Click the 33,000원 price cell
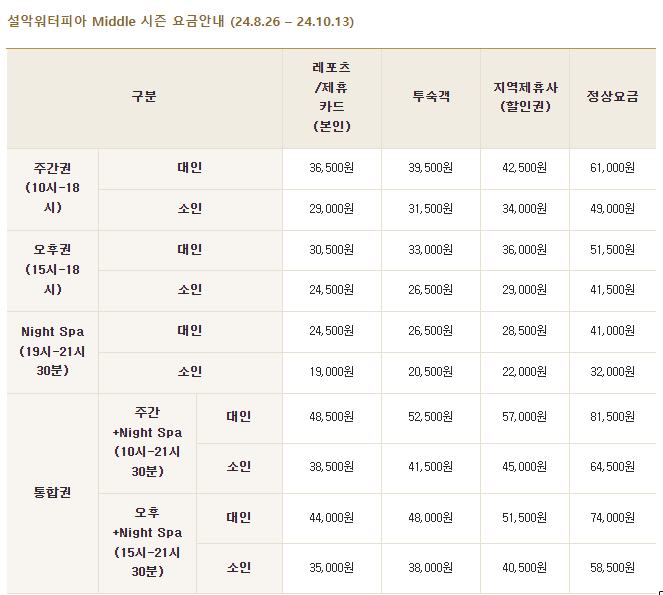 click(x=430, y=250)
